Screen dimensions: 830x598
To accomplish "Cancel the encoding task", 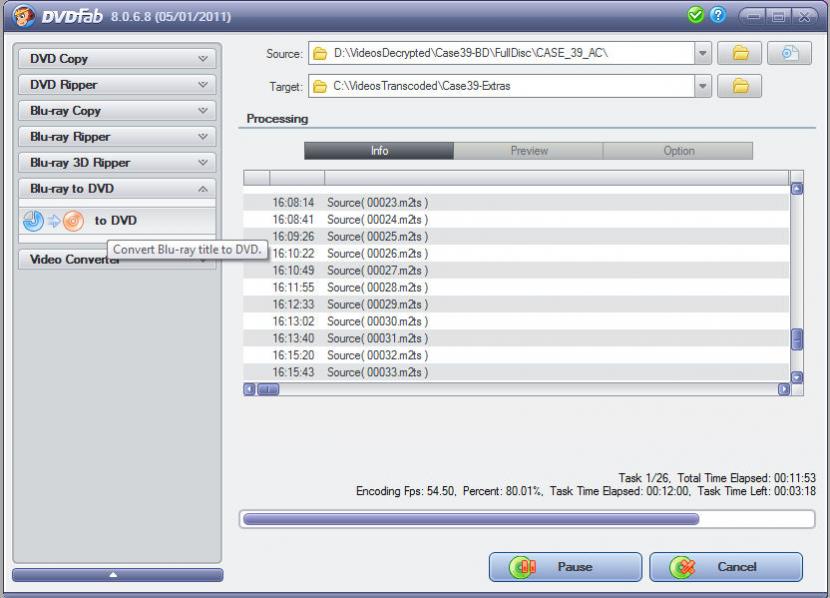I will 726,567.
